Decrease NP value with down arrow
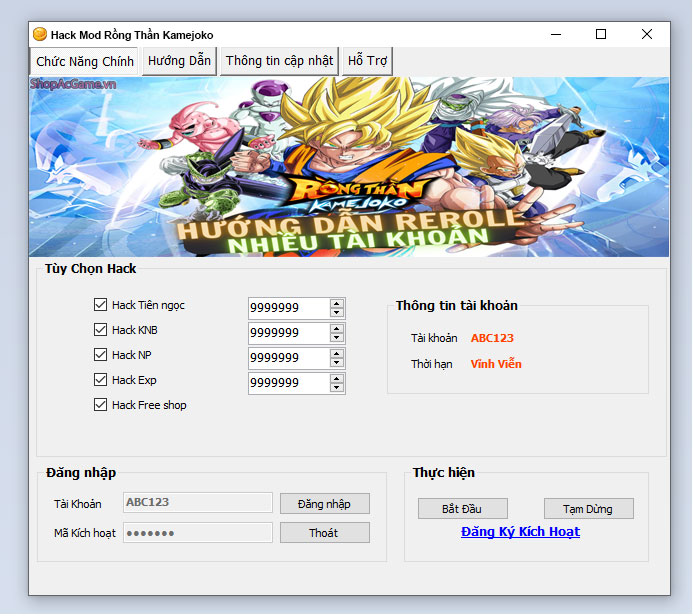The width and height of the screenshot is (693, 616). click(x=337, y=363)
